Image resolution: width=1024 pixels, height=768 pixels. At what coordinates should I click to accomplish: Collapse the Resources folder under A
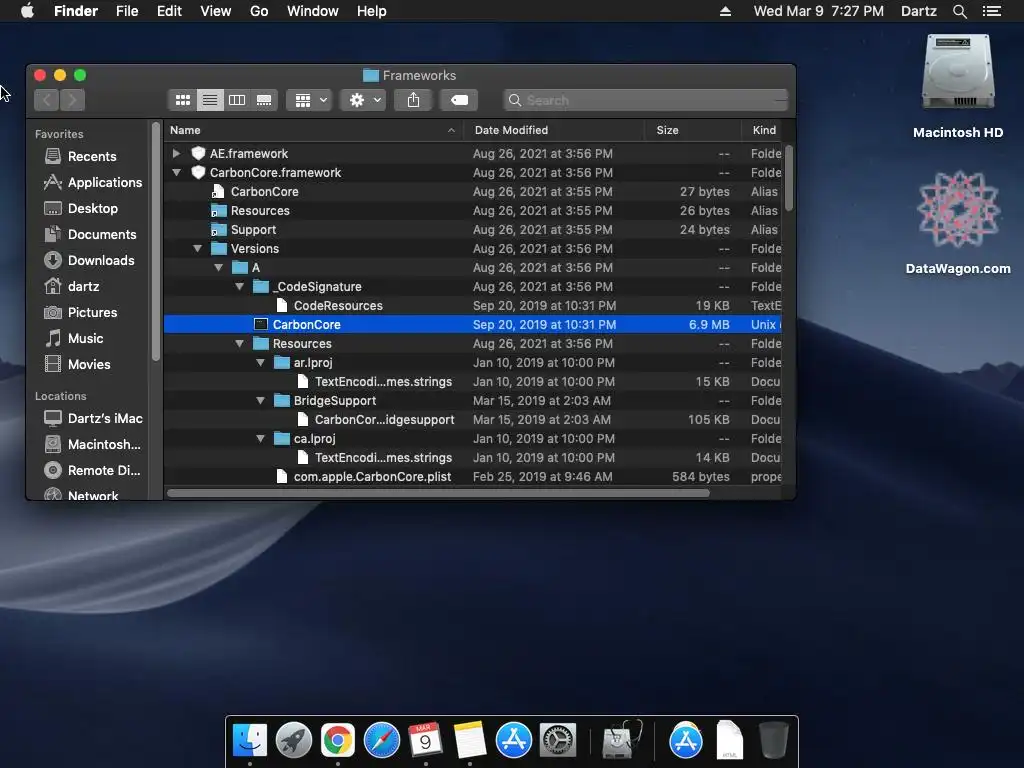click(240, 344)
